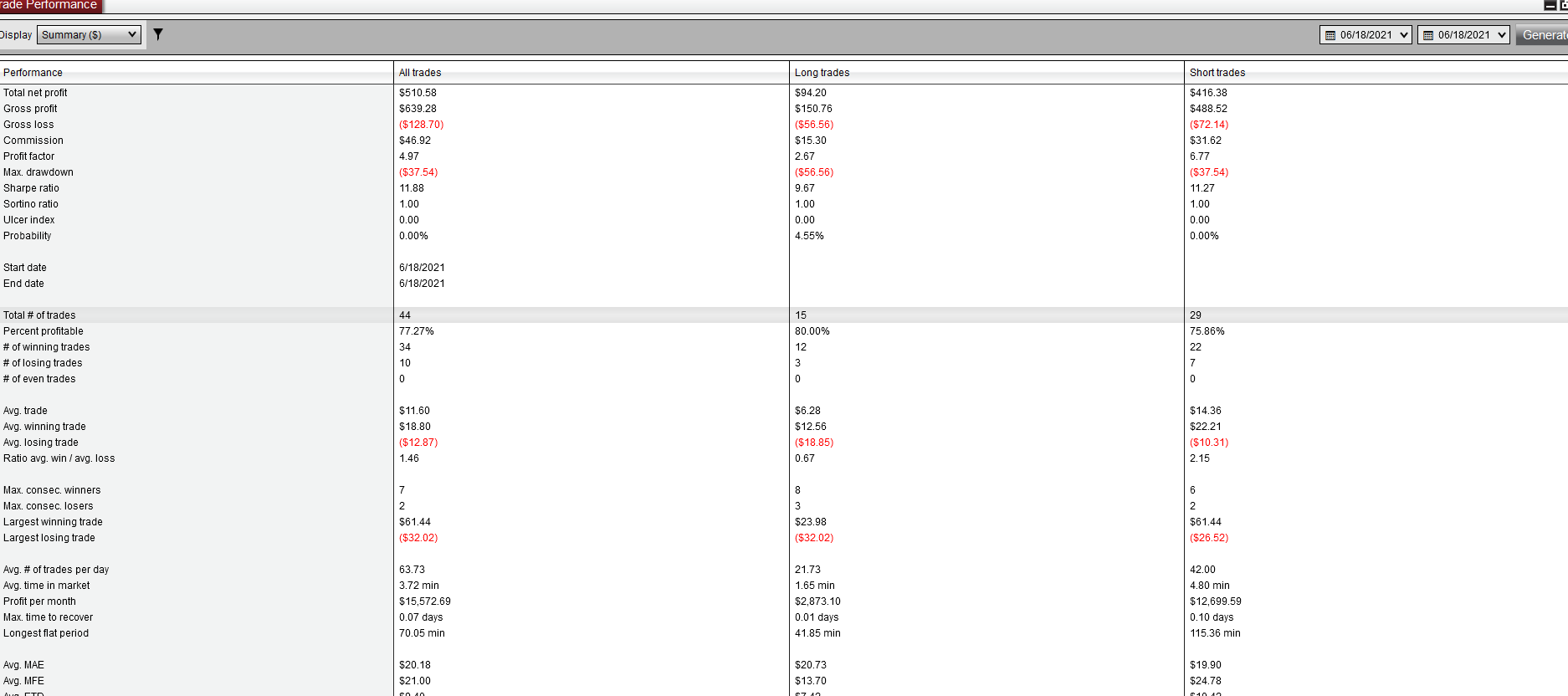This screenshot has width=1568, height=696.
Task: Click Short trades total net profit $416.38
Action: (1208, 93)
